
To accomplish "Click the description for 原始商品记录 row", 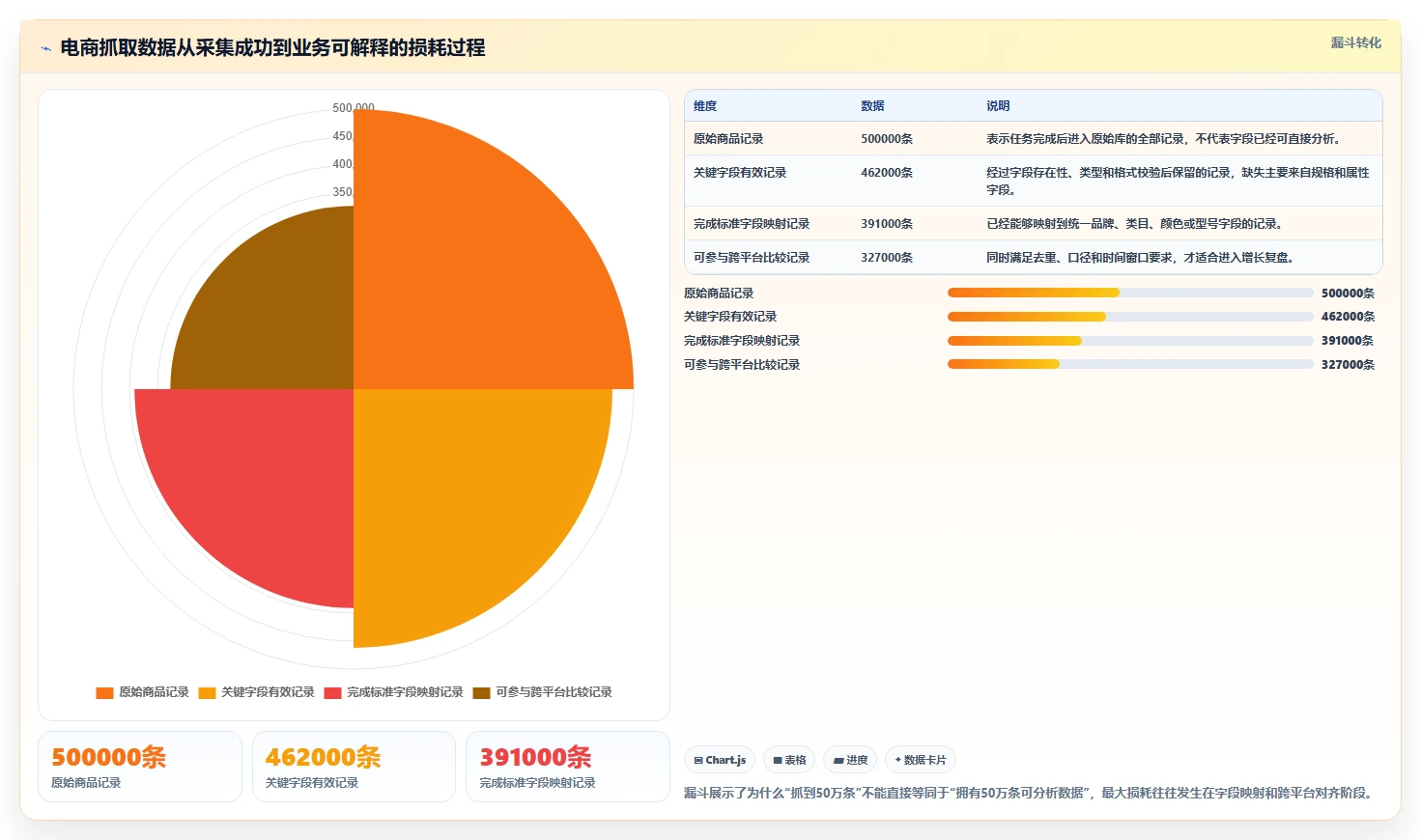I will (x=1163, y=139).
